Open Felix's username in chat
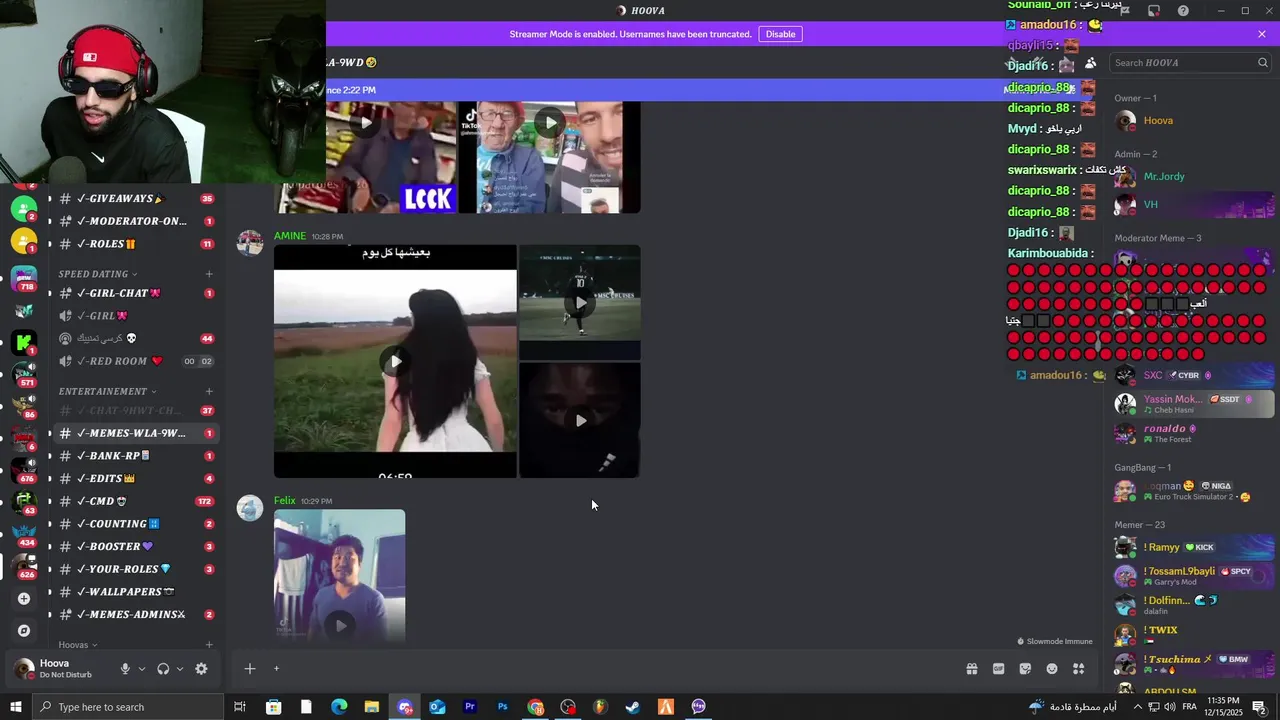Screen dimensions: 1280x720 tap(285, 501)
